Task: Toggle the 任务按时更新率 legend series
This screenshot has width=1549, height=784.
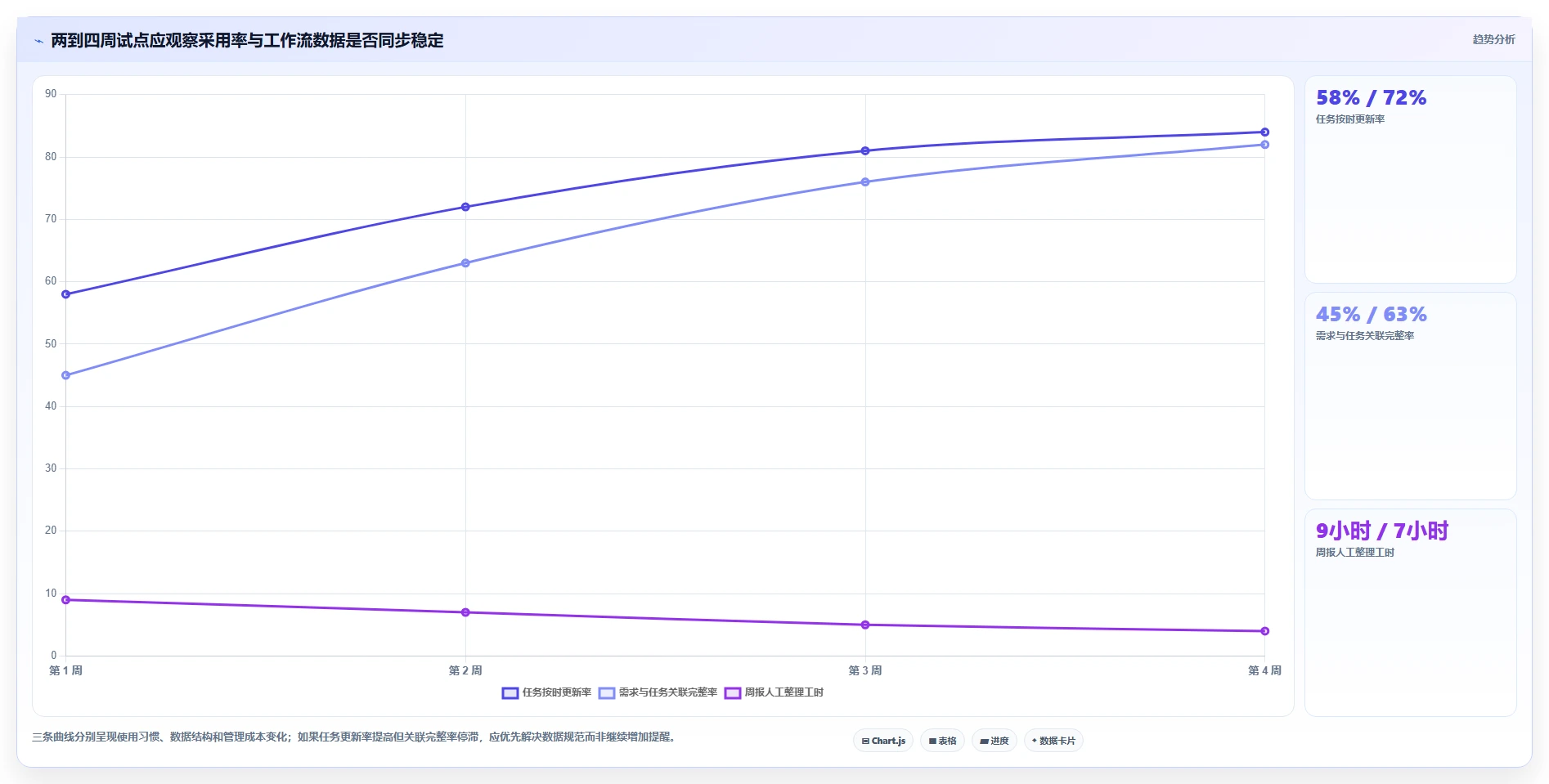Action: click(x=546, y=692)
